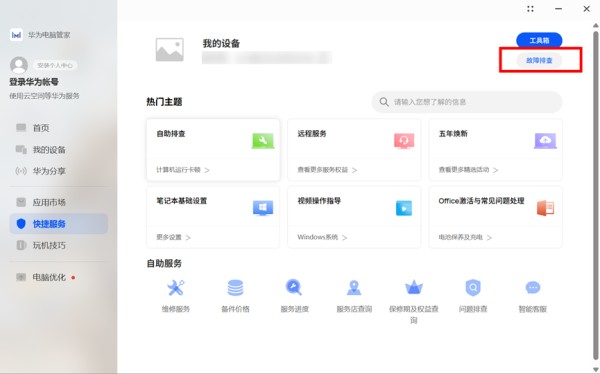This screenshot has width=600, height=374.
Task: Click the Windows laptop 笔记本基础设置 icon
Action: click(263, 208)
